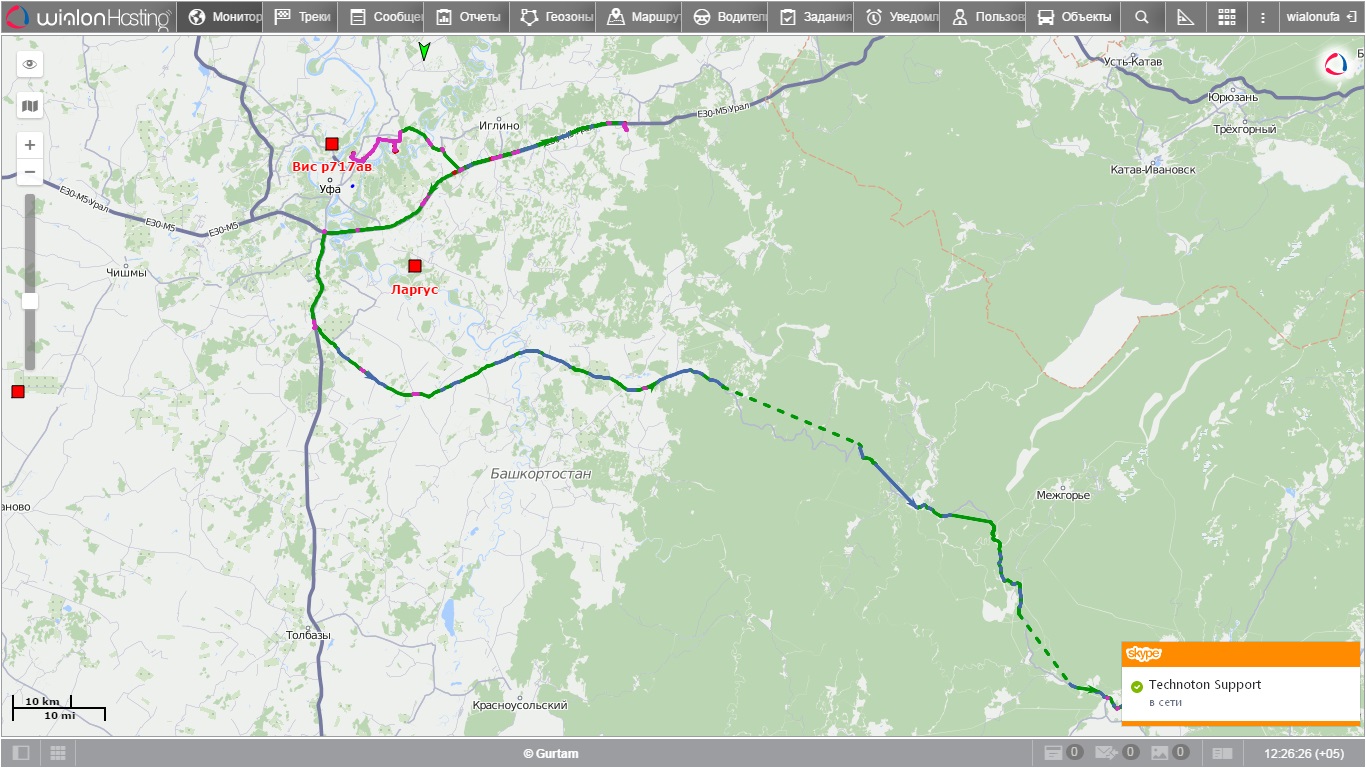This screenshot has height=768, width=1366.
Task: Switch to the Треки tracks tab
Action: pos(305,17)
